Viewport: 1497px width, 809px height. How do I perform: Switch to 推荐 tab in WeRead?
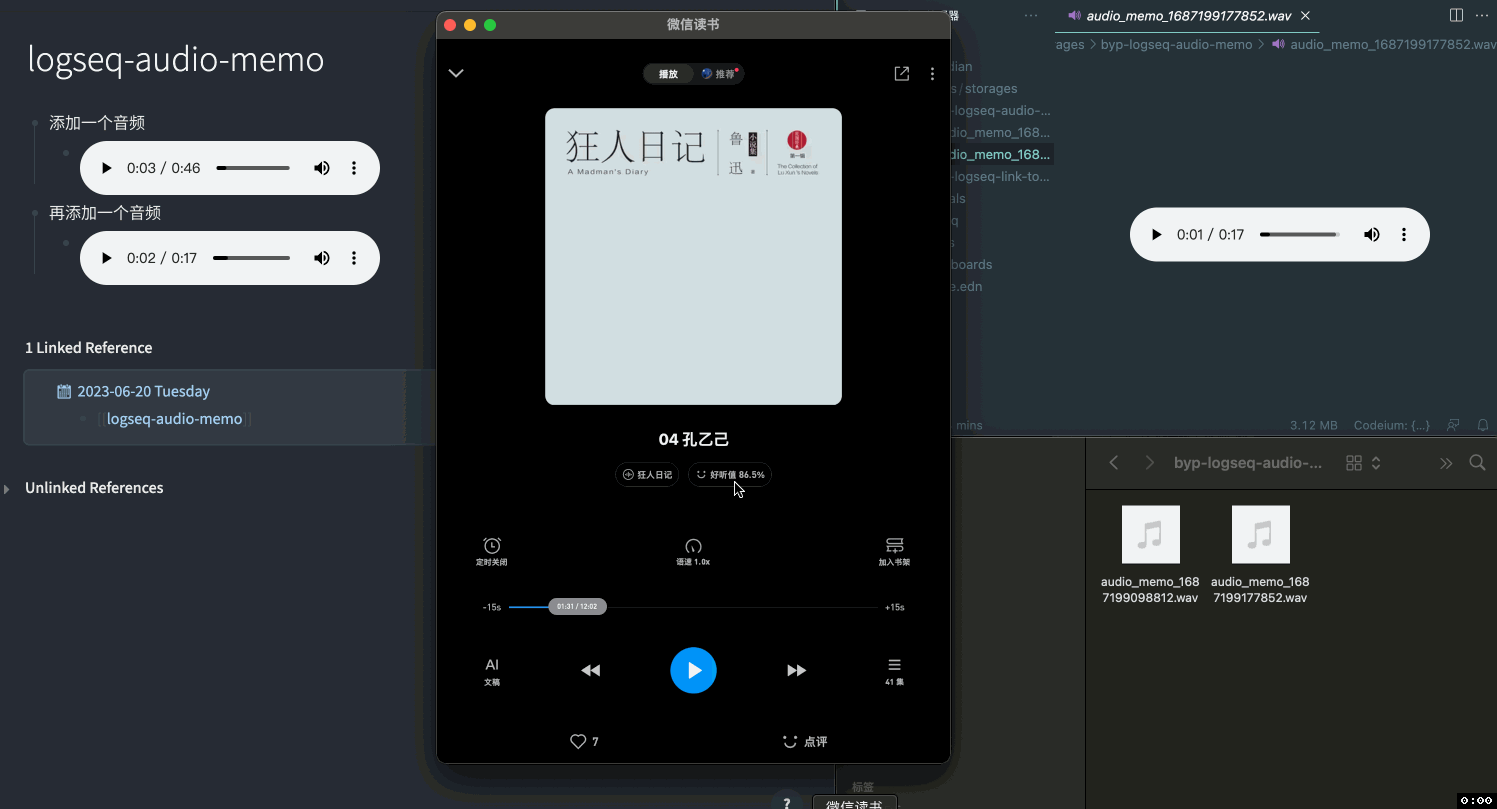click(x=718, y=74)
